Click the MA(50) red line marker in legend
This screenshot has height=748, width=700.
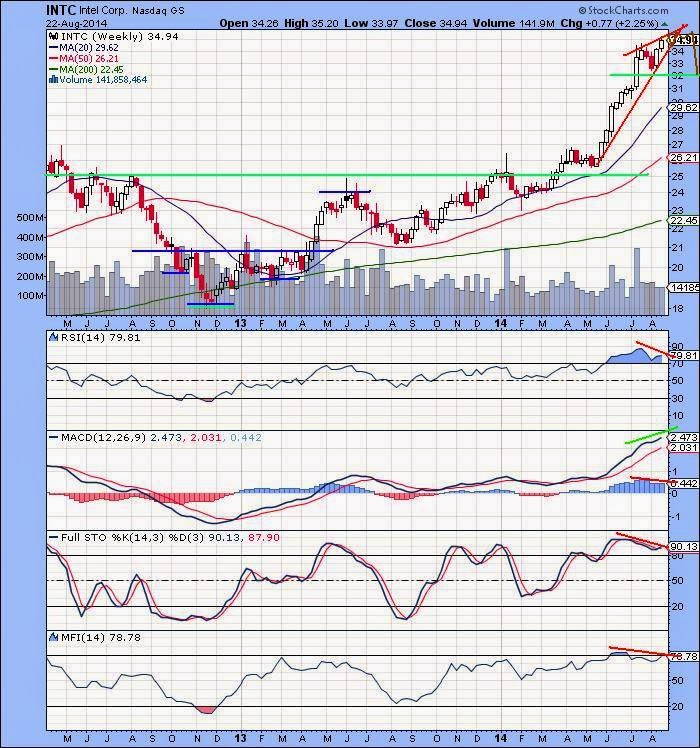pyautogui.click(x=53, y=58)
